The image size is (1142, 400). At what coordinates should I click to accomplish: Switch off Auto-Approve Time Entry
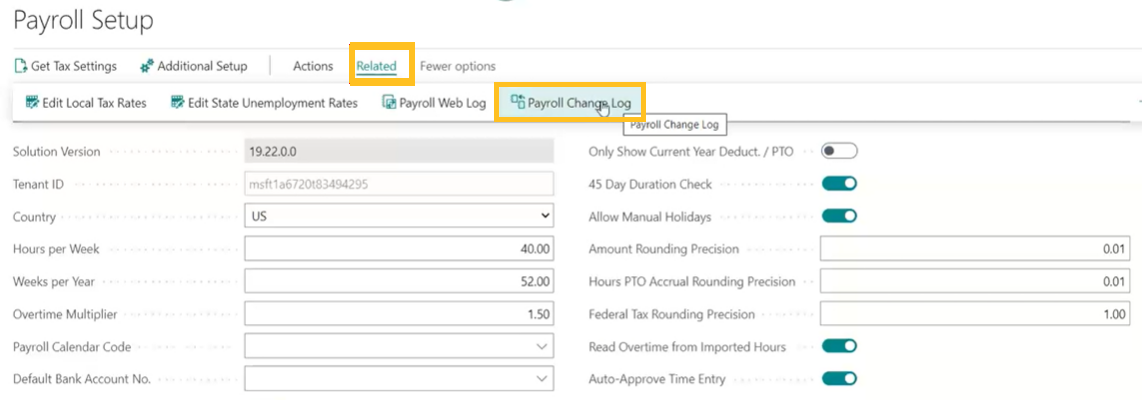pyautogui.click(x=839, y=379)
